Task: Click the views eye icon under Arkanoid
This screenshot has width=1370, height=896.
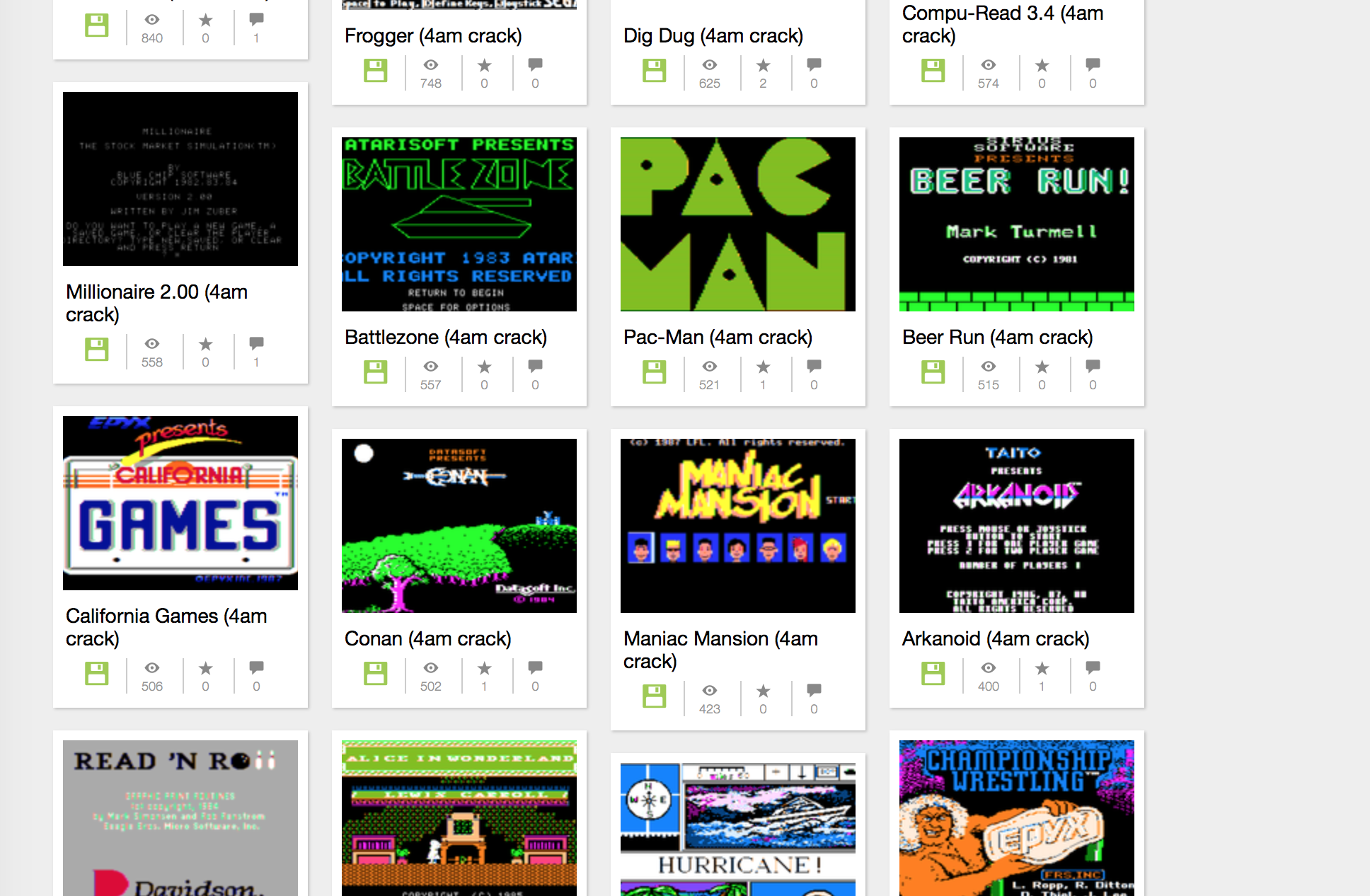Action: [988, 668]
